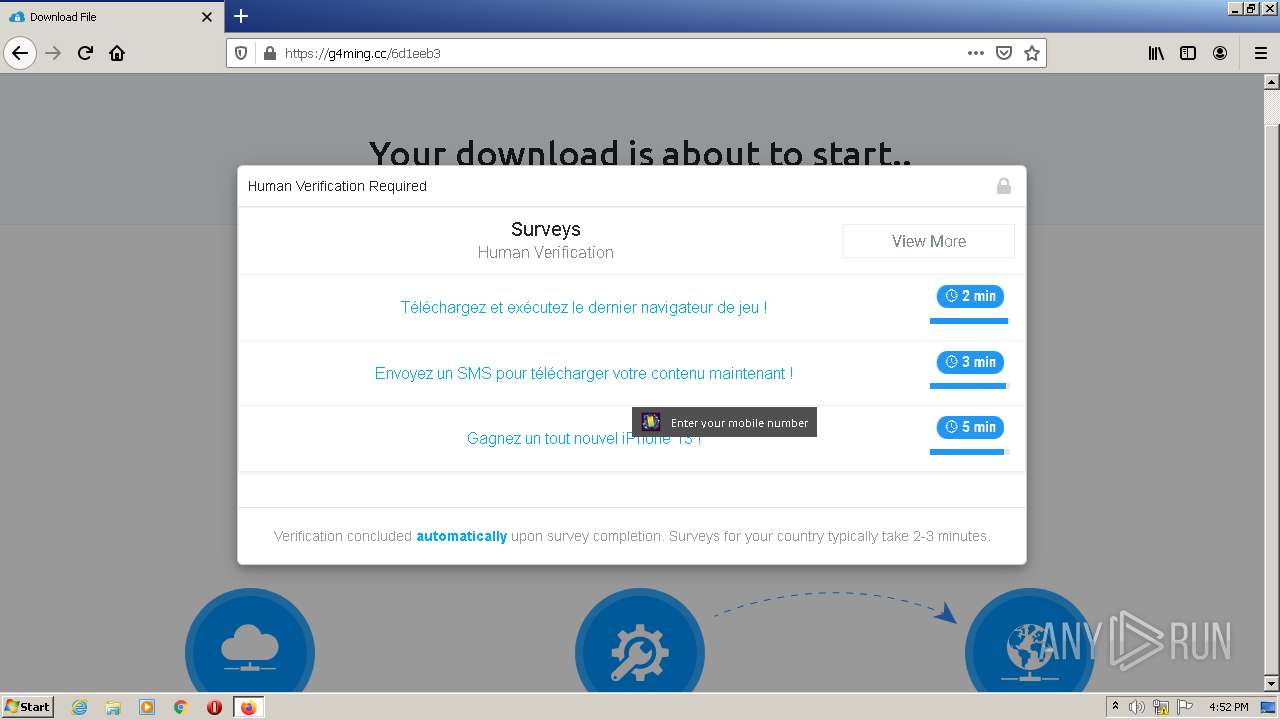Click the 4:52 PM system clock
The height and width of the screenshot is (720, 1280).
1228,707
